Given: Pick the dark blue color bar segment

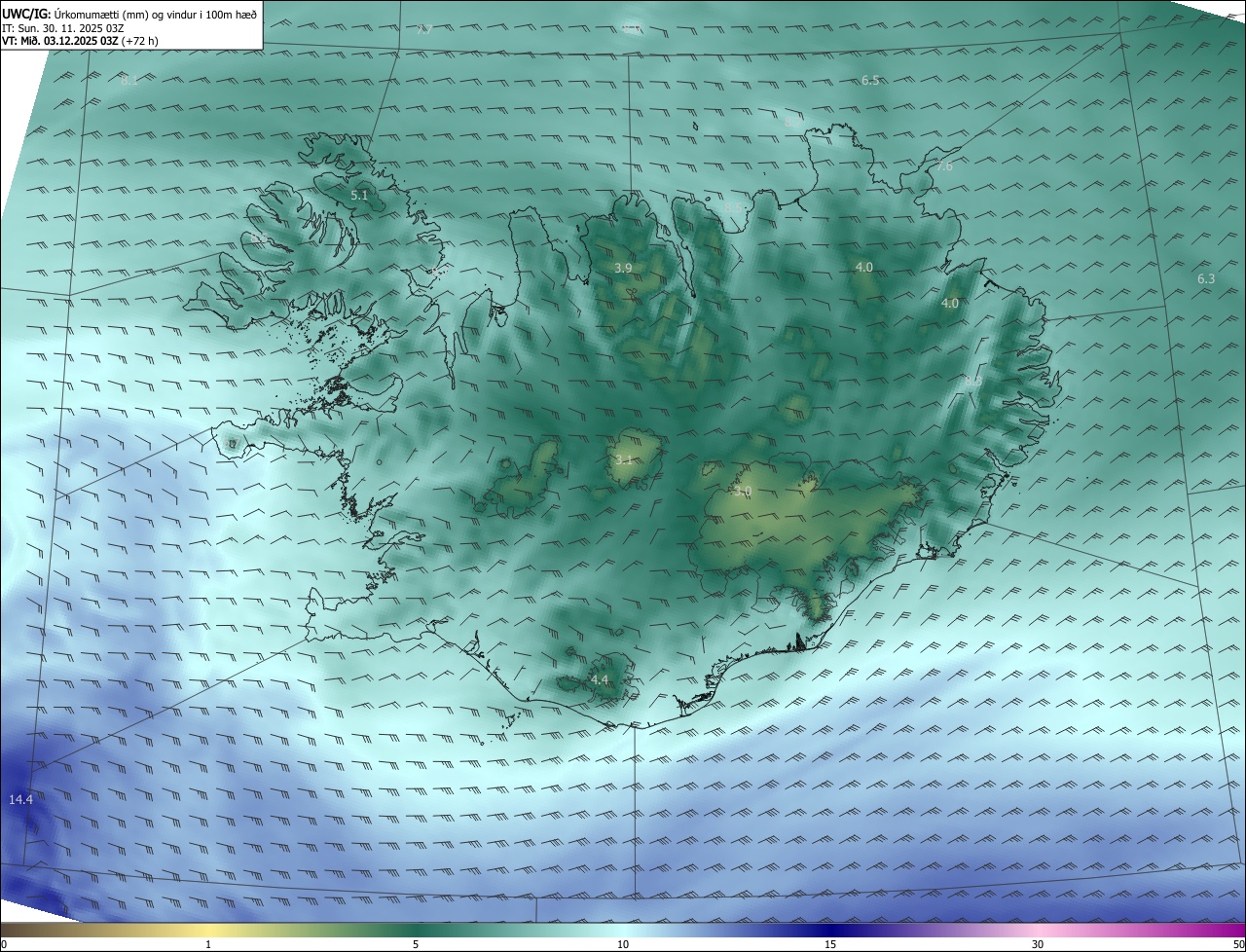Looking at the screenshot, I should click(830, 931).
